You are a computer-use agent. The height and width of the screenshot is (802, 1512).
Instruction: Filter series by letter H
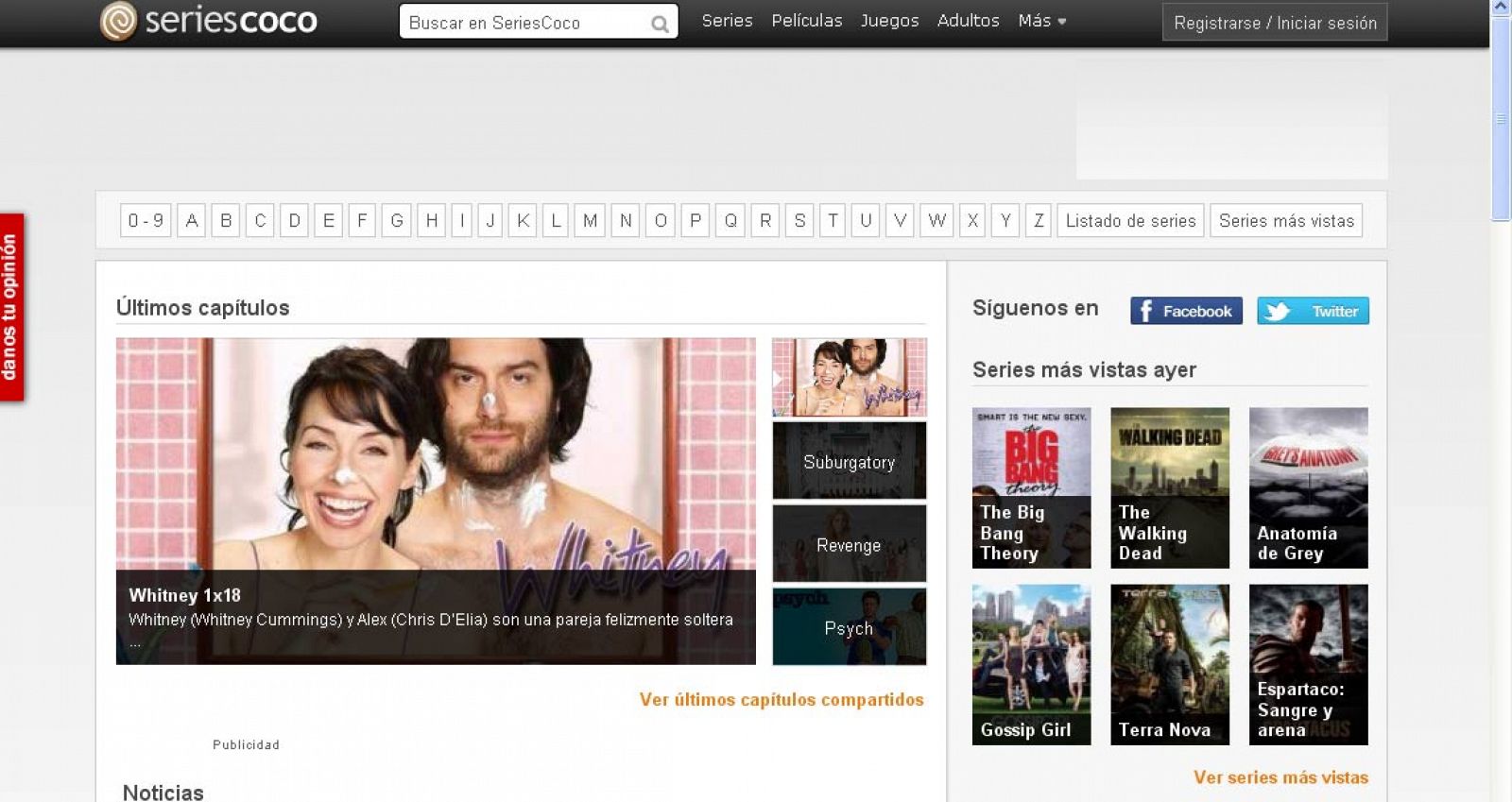coord(432,221)
